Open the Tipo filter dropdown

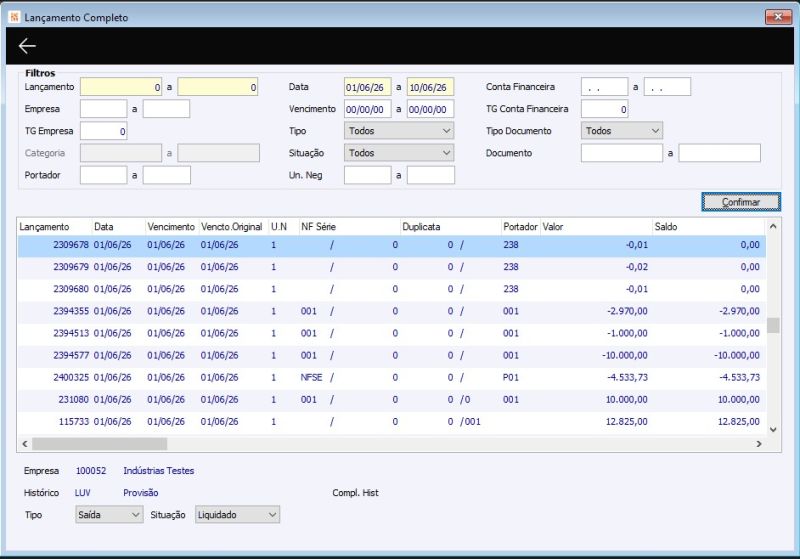pos(398,131)
